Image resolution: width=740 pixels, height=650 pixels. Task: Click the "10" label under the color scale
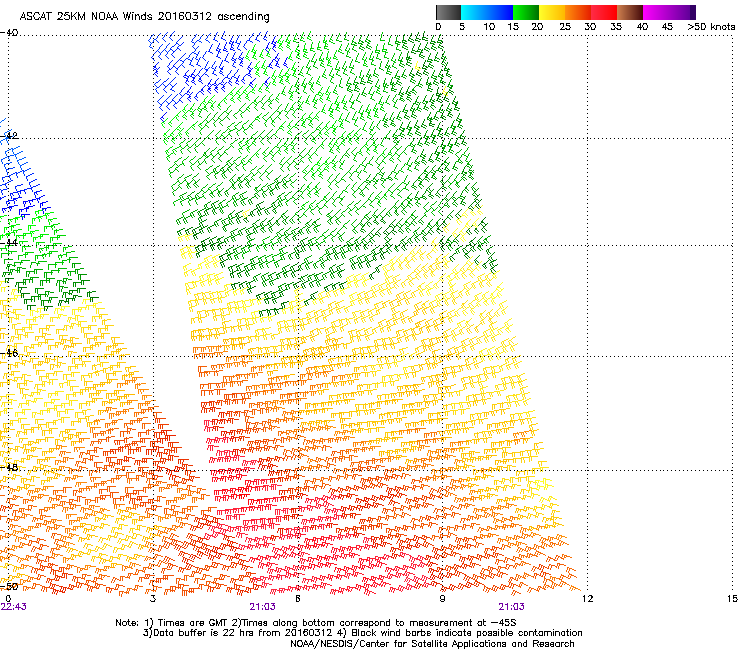[x=489, y=27]
